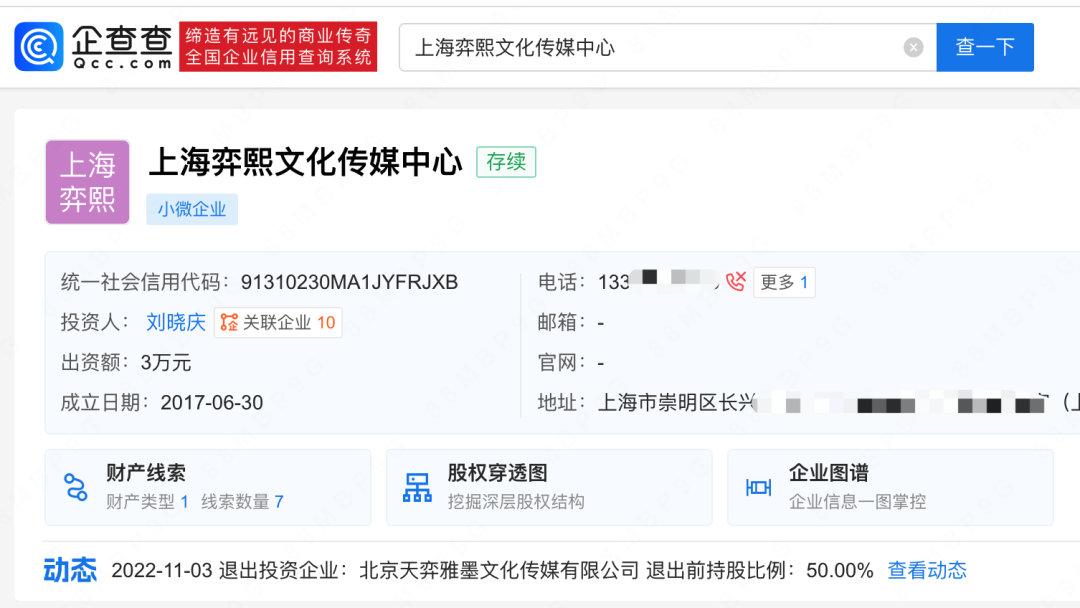The image size is (1080, 608).
Task: Click the 企业图谱 enterprise map icon
Action: (x=757, y=487)
